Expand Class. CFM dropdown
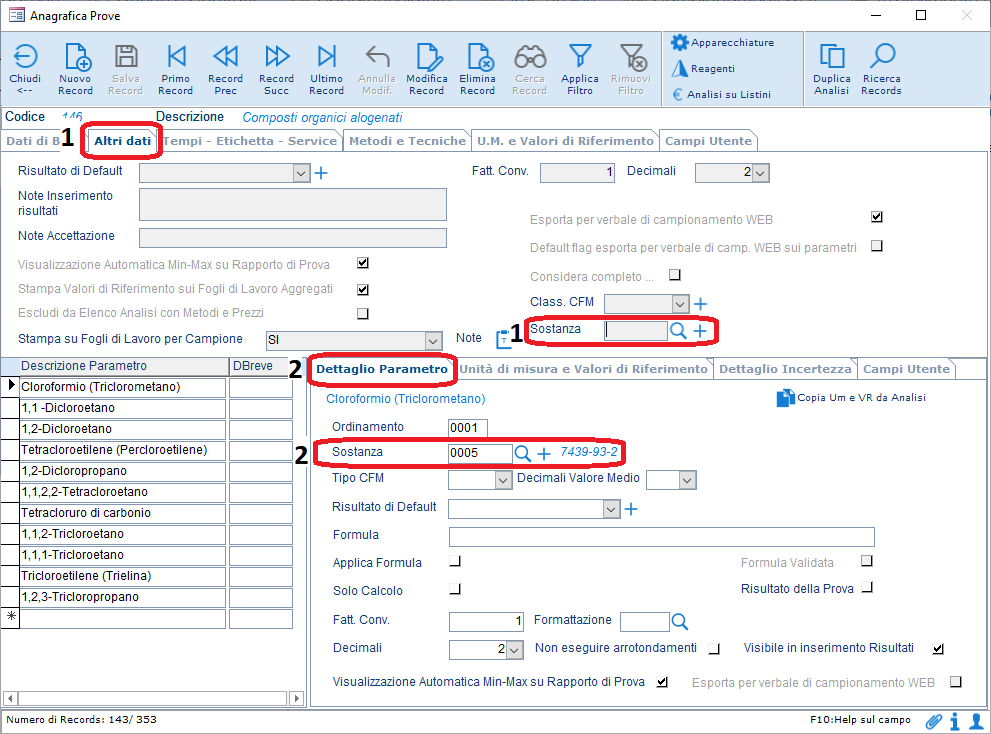This screenshot has width=991, height=734. pos(681,304)
